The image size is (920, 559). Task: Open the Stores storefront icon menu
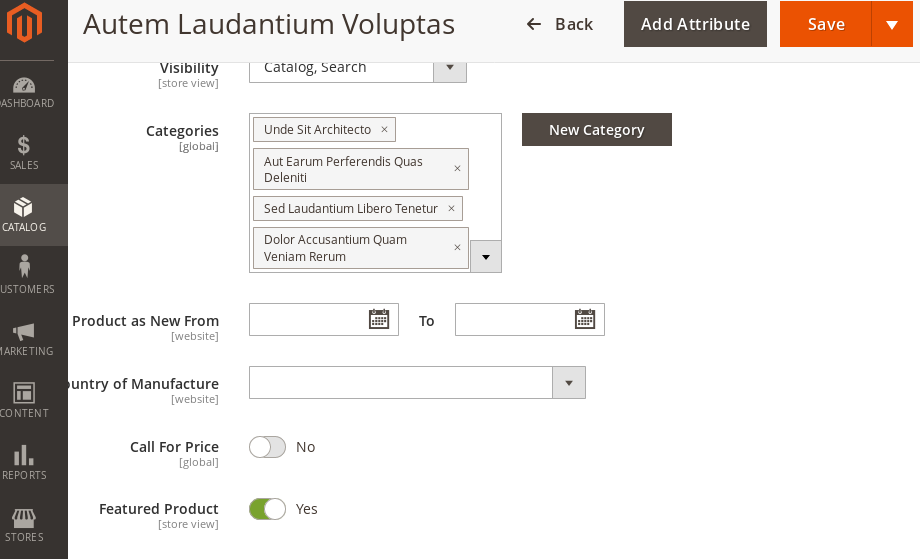coord(24,517)
